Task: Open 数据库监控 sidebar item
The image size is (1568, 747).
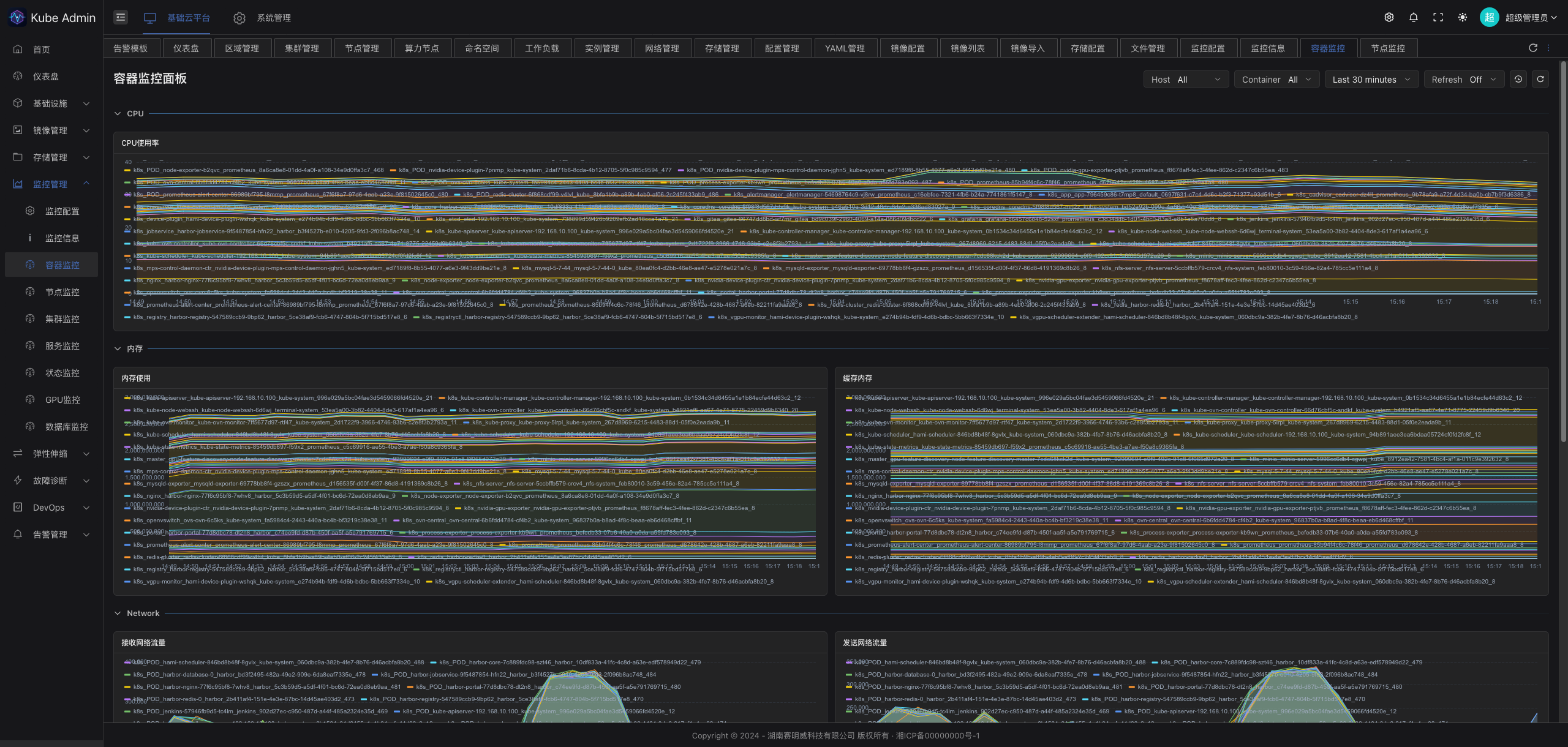Action: click(x=51, y=427)
